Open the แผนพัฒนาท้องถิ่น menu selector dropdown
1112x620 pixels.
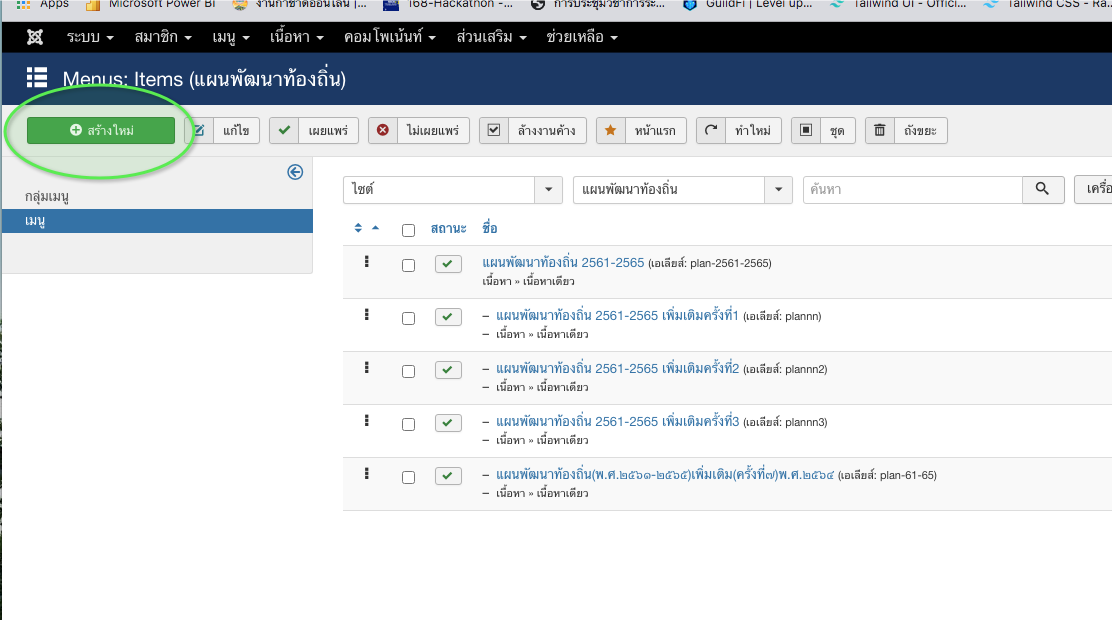point(682,189)
